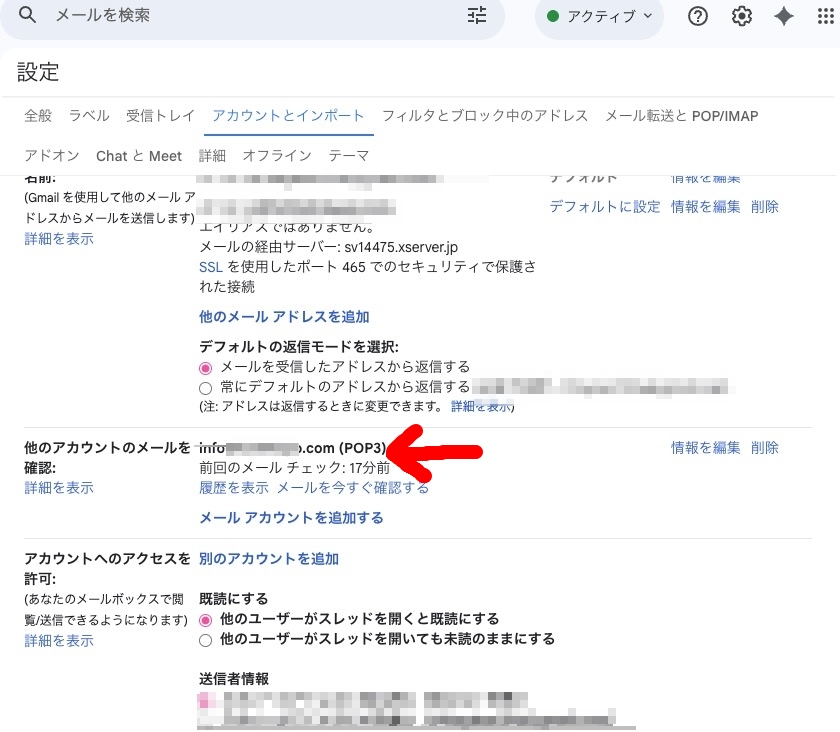Open the Google apps grid icon
The image size is (840, 732).
tap(826, 16)
